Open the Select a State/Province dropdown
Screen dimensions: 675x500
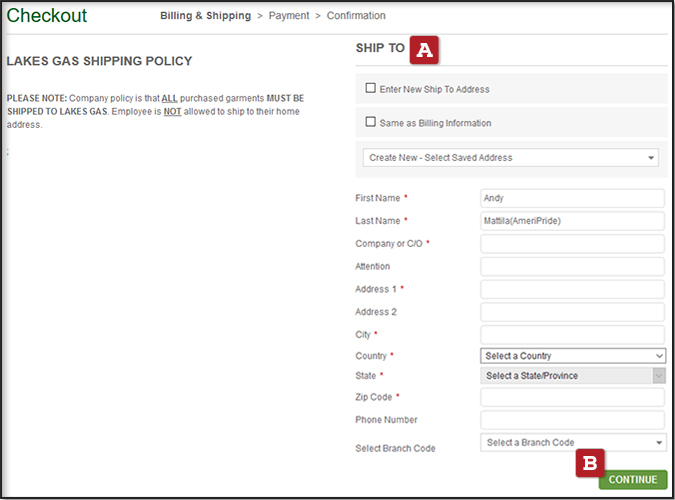(x=573, y=376)
